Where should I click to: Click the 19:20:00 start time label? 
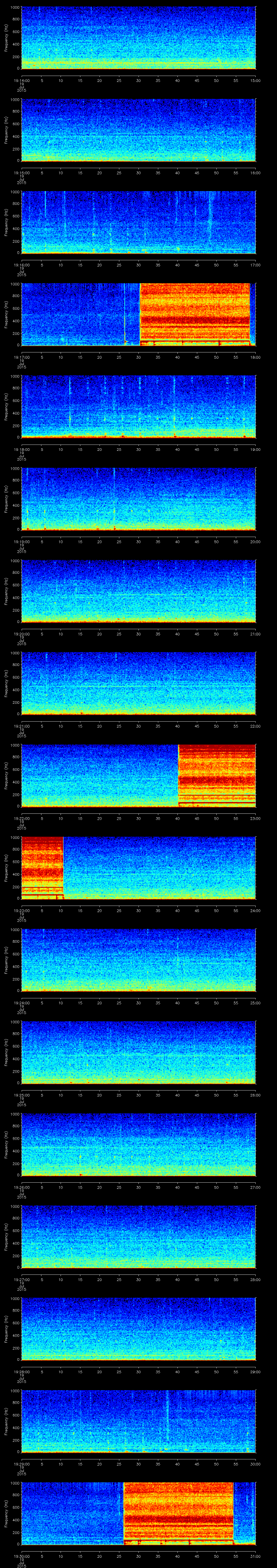pyautogui.click(x=21, y=634)
